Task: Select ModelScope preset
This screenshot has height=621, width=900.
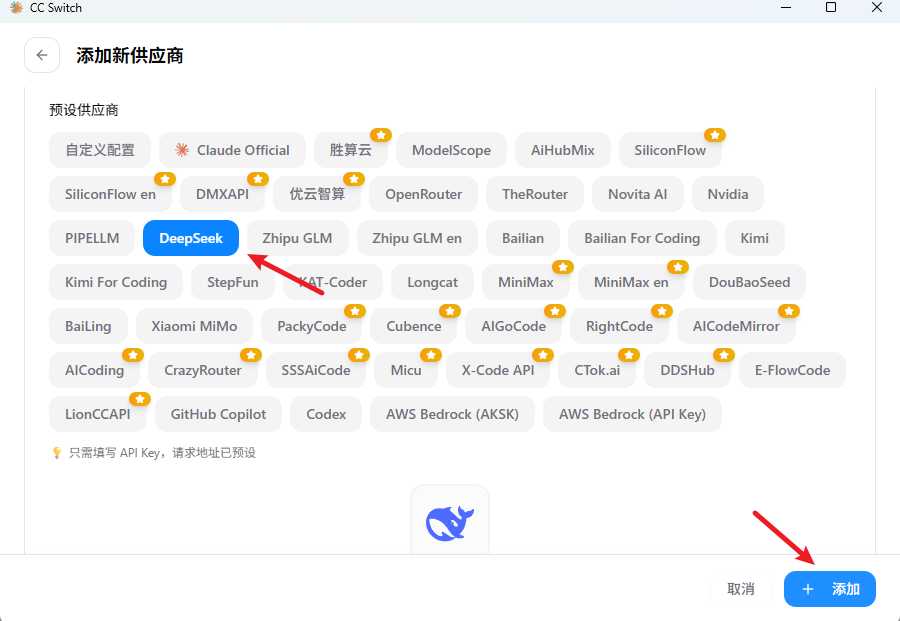Action: click(451, 150)
